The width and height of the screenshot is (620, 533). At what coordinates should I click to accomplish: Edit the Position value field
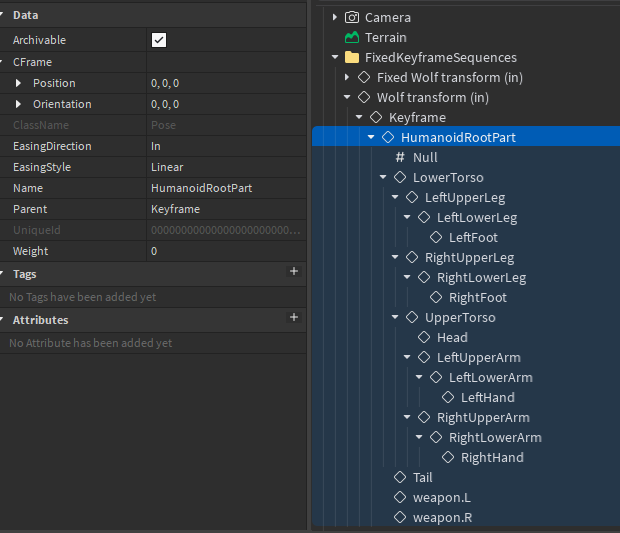click(226, 83)
